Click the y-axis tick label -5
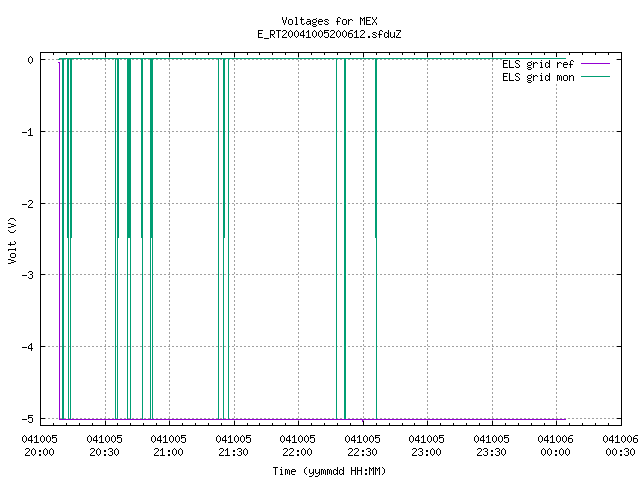The height and width of the screenshot is (480, 640). click(27, 419)
